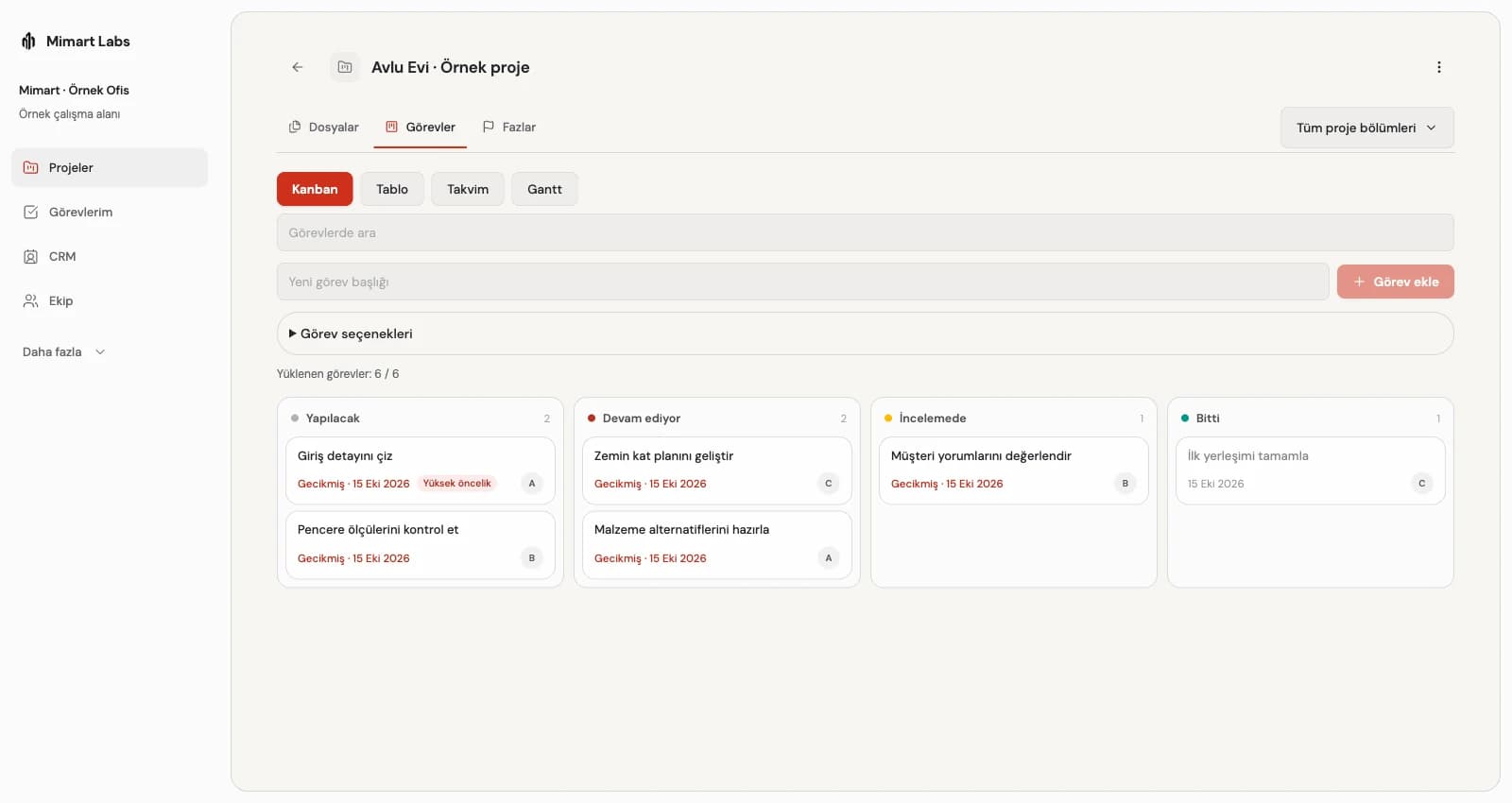Open the Giriş detayını çiz task card
Screen dimensions: 1512x803
pyautogui.click(x=420, y=470)
